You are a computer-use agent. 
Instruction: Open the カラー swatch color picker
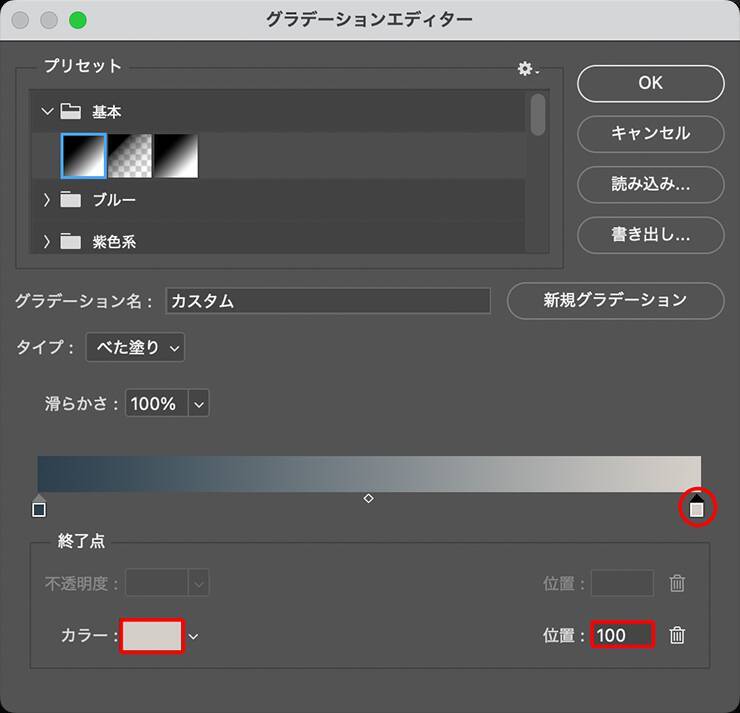[152, 636]
